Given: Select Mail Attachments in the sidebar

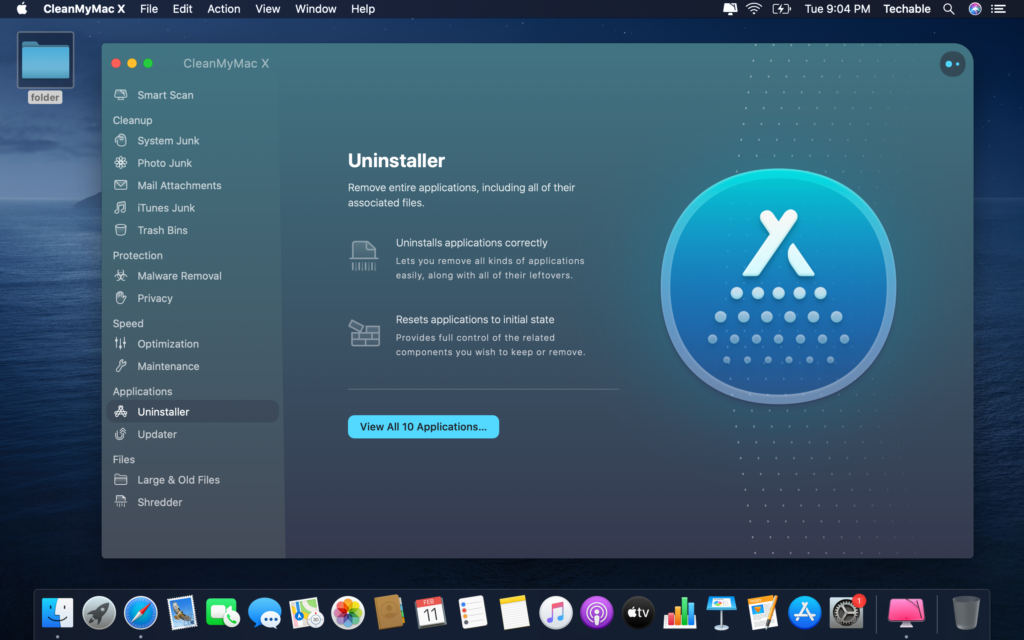Looking at the screenshot, I should click(179, 186).
